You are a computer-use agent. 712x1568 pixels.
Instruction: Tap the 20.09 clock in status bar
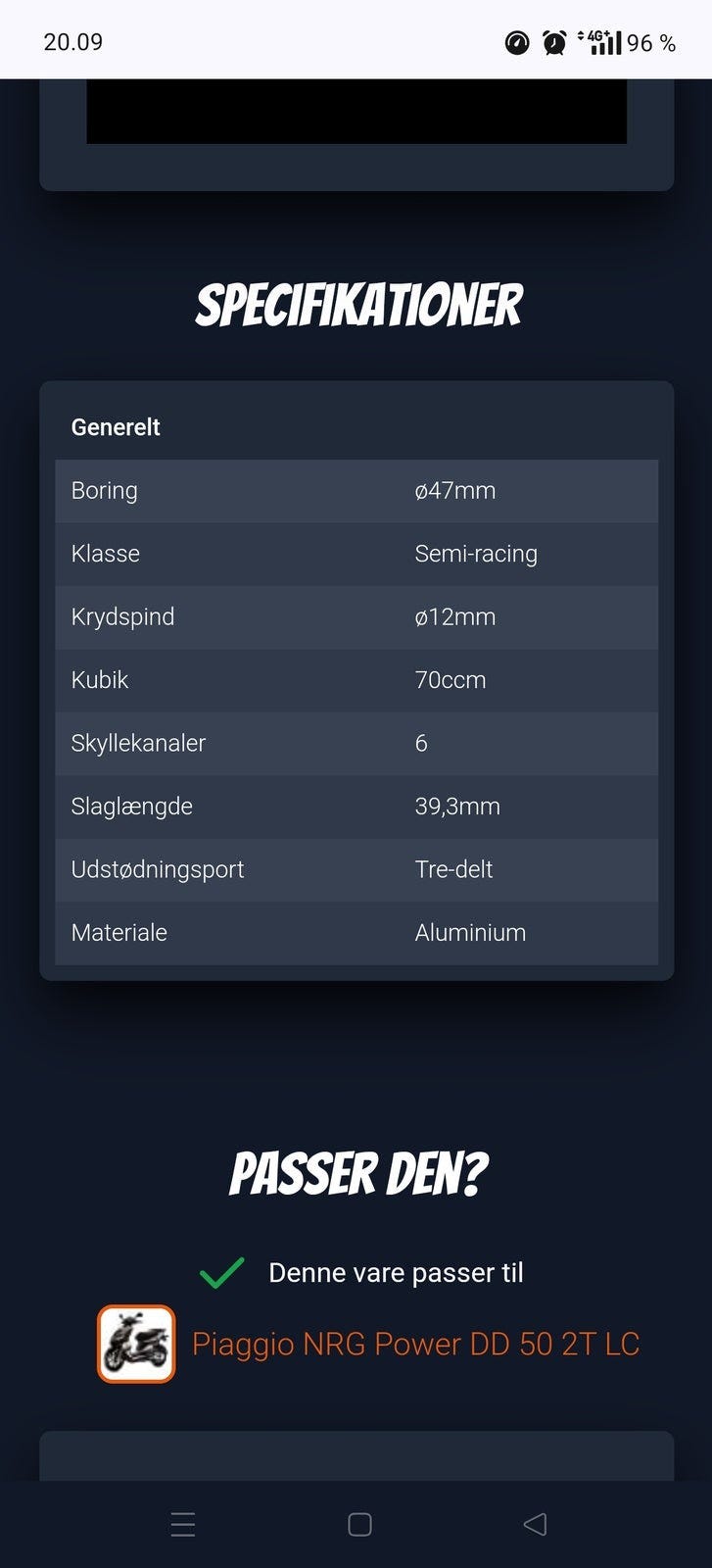click(x=73, y=42)
